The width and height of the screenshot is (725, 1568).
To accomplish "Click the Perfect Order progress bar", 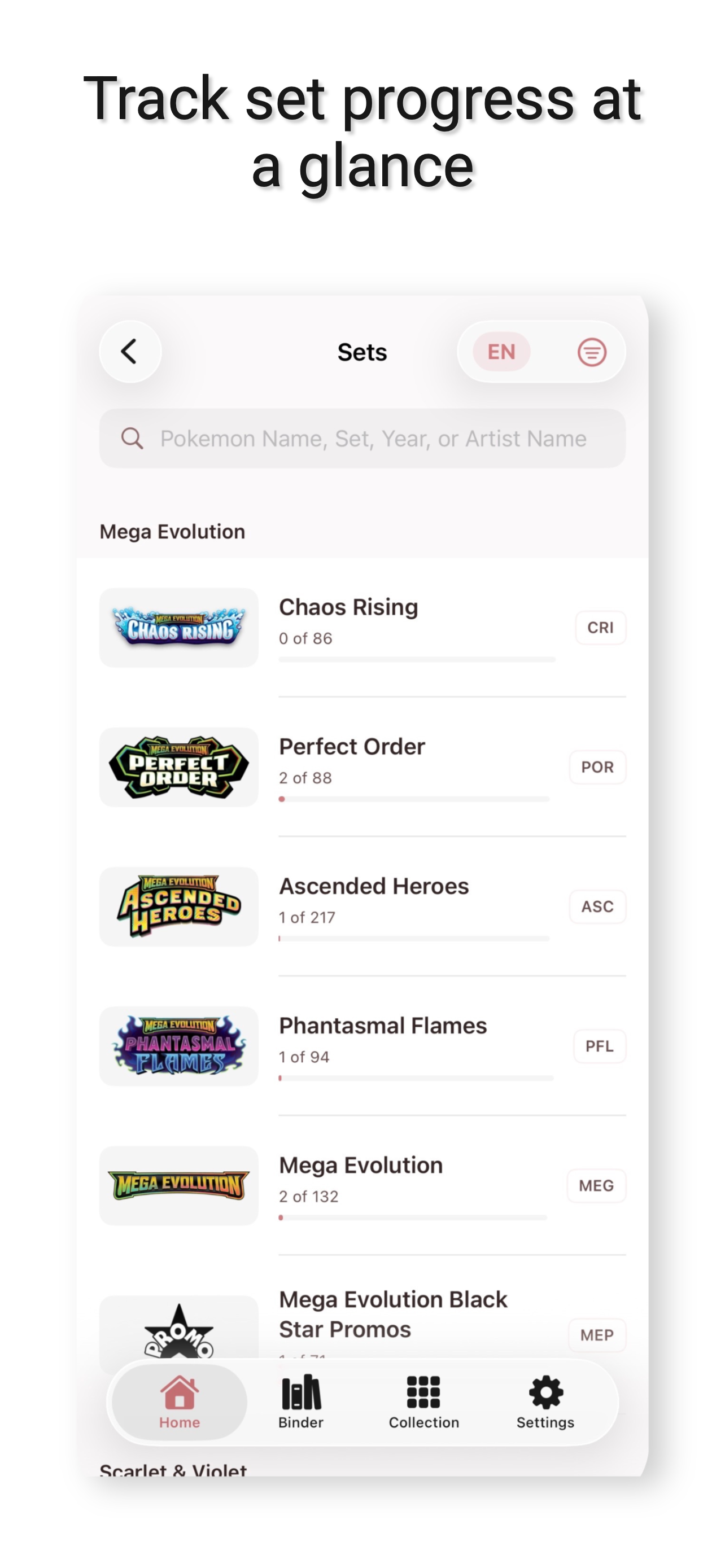I will pos(414,799).
